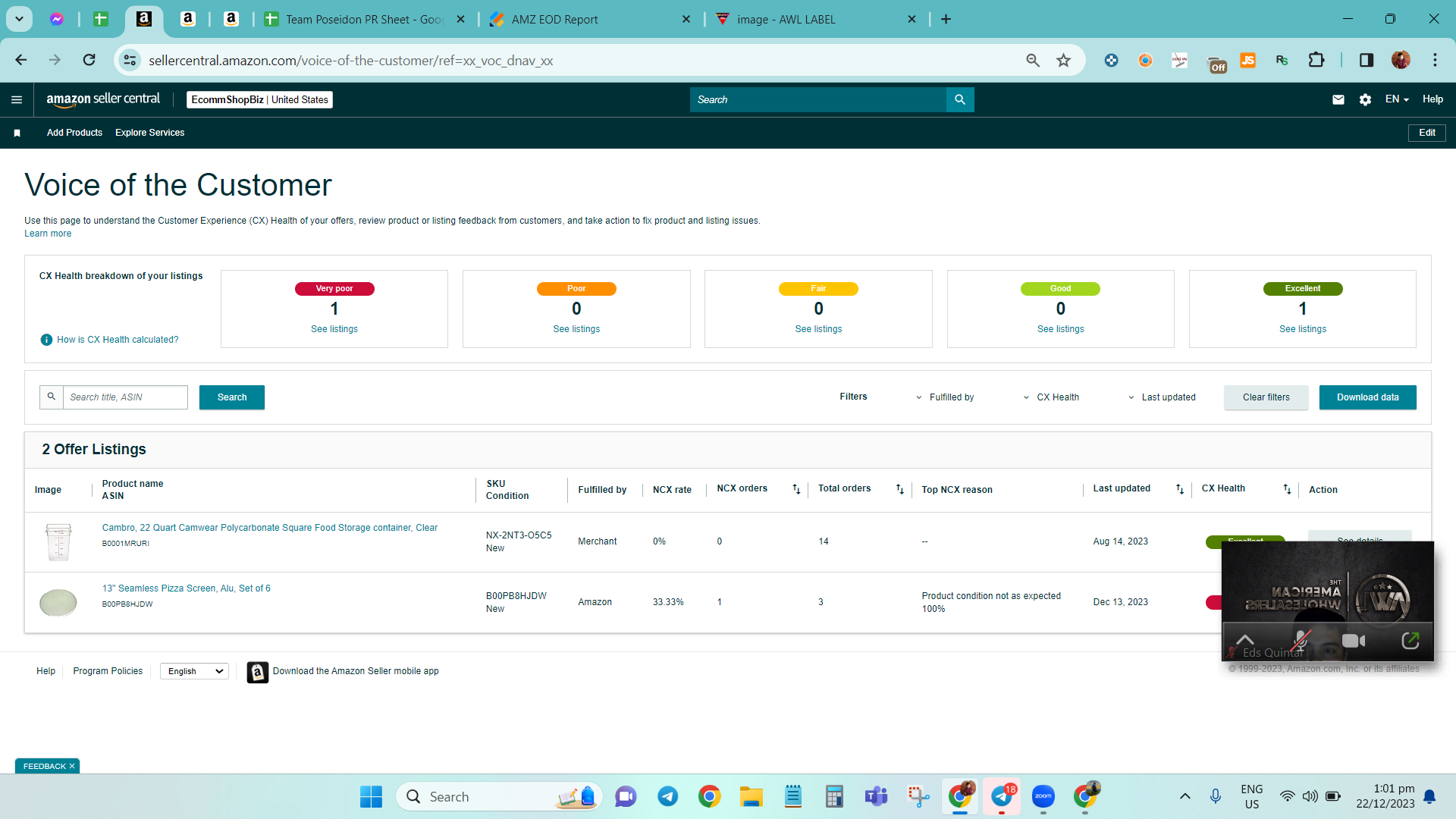See listings under Very poor

pos(334,329)
